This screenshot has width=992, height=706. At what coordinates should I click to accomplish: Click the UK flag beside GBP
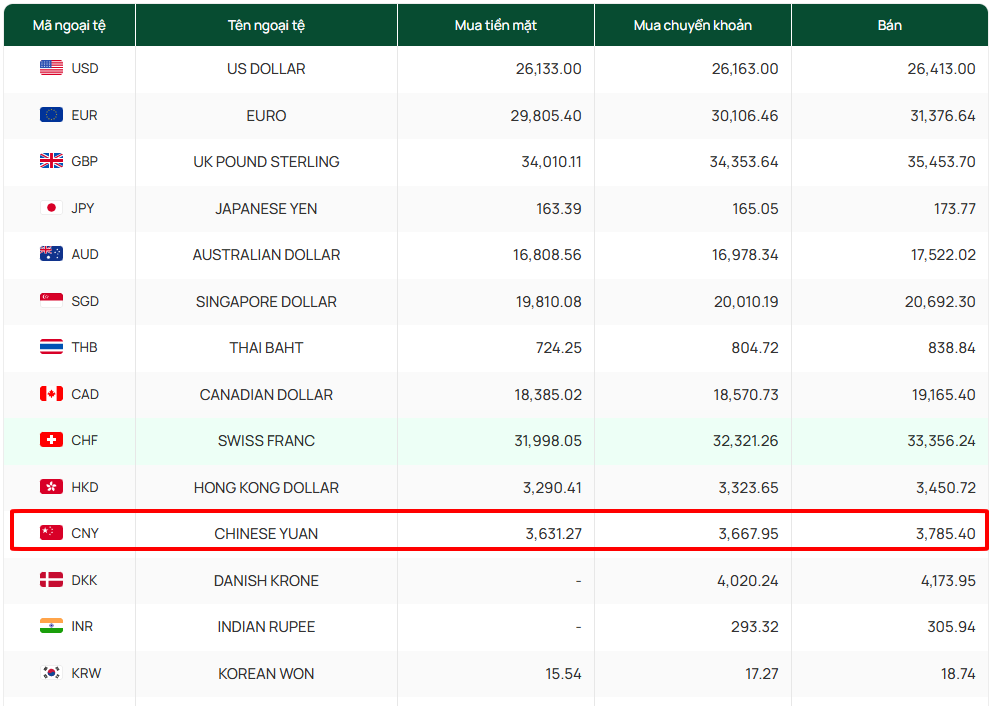click(x=51, y=161)
